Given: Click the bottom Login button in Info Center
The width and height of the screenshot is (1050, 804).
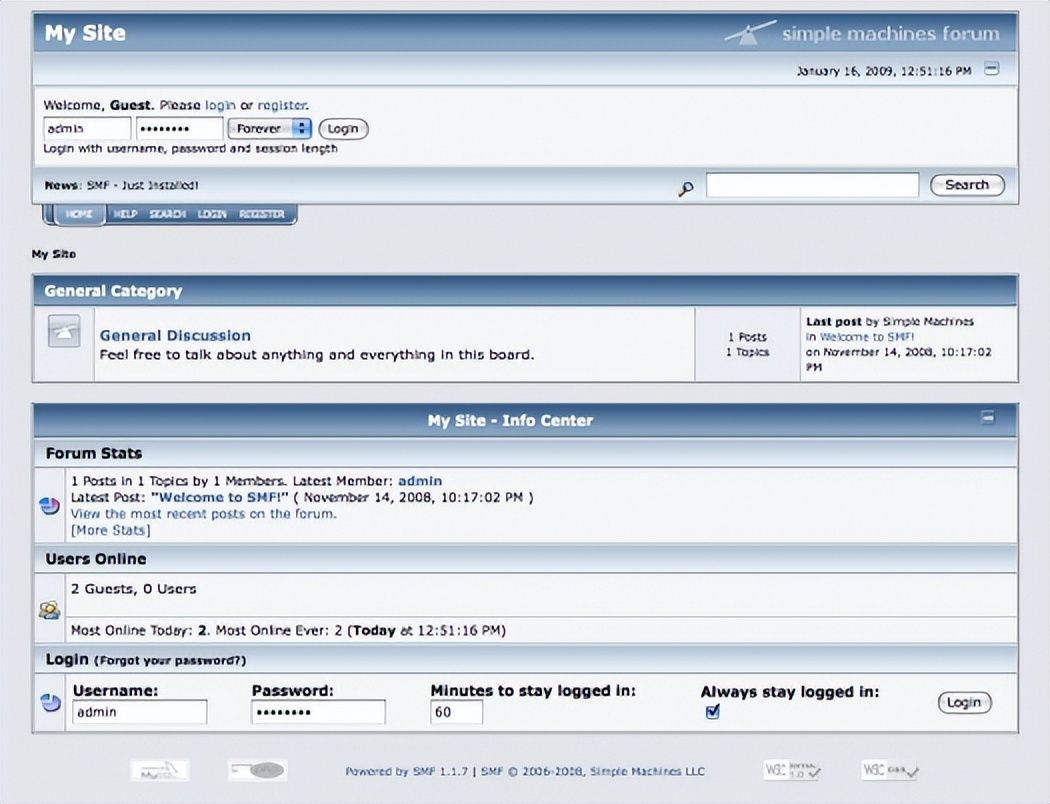Looking at the screenshot, I should coord(964,702).
